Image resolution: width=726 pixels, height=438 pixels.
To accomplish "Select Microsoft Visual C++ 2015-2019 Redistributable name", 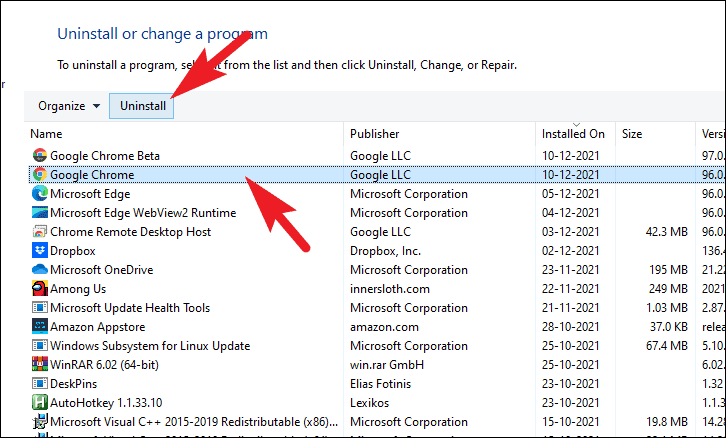I will coord(194,421).
